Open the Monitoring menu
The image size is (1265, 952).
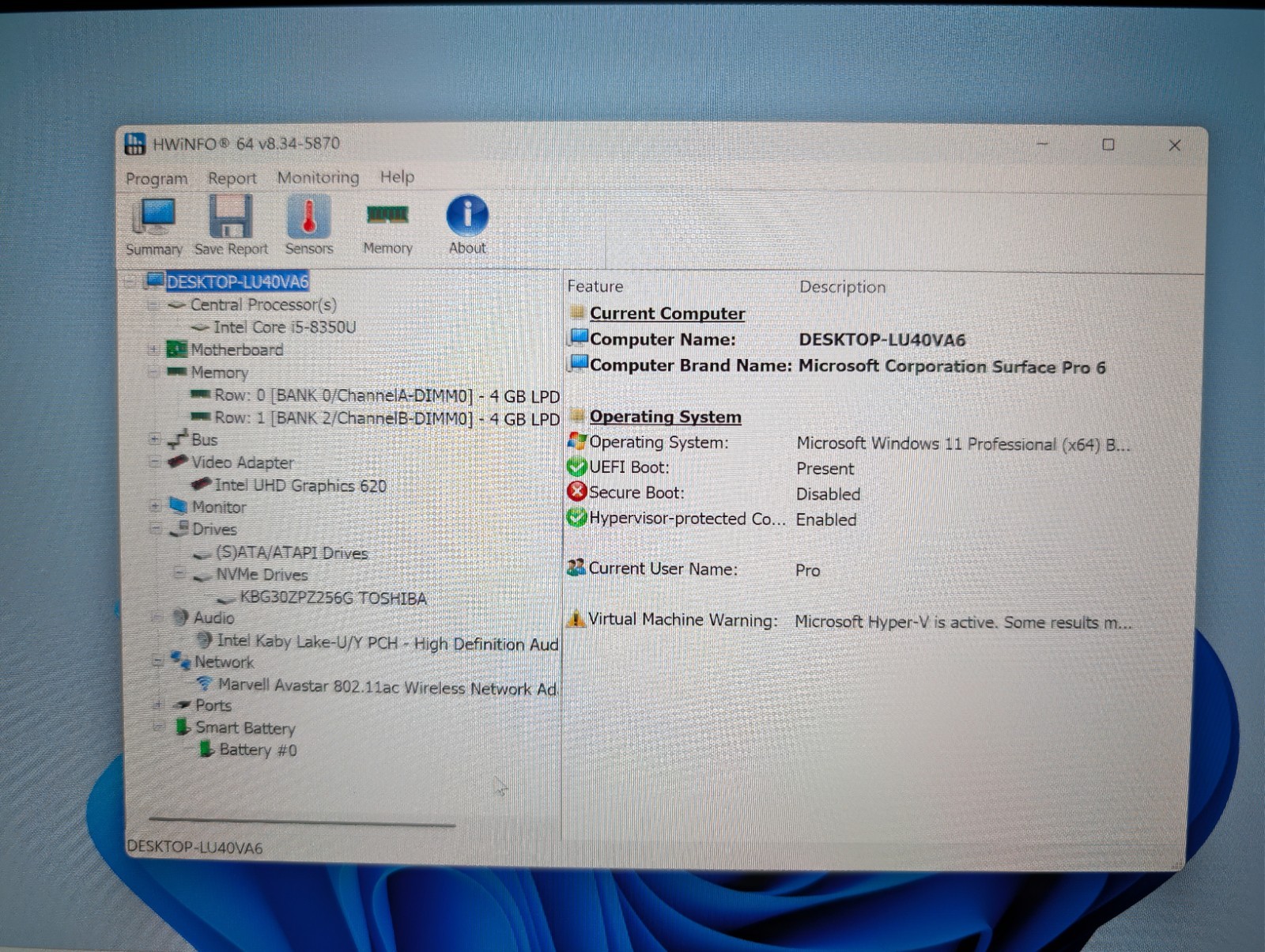(318, 178)
